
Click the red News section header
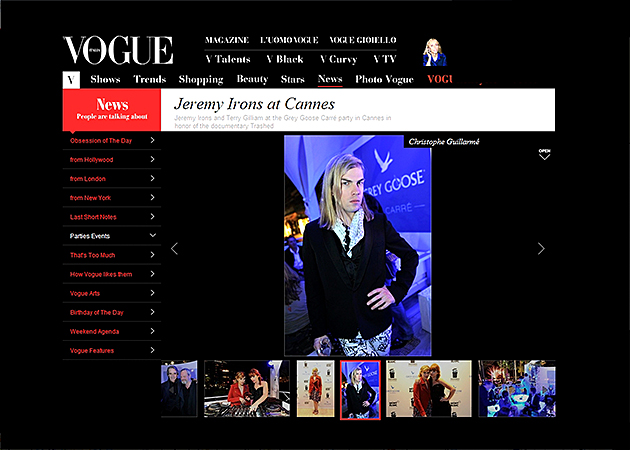click(111, 110)
